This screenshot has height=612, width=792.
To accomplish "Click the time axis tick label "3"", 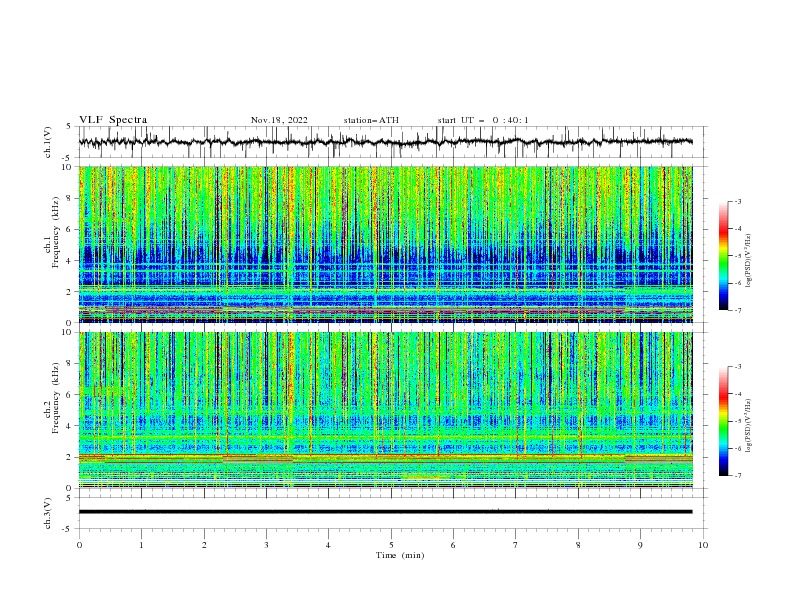I will (266, 545).
